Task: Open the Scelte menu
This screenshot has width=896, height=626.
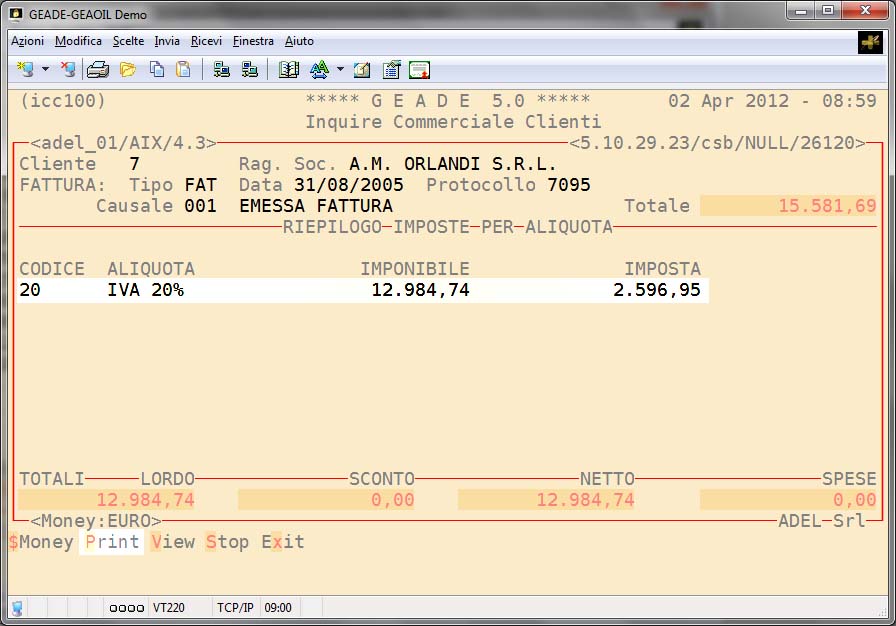Action: click(128, 41)
